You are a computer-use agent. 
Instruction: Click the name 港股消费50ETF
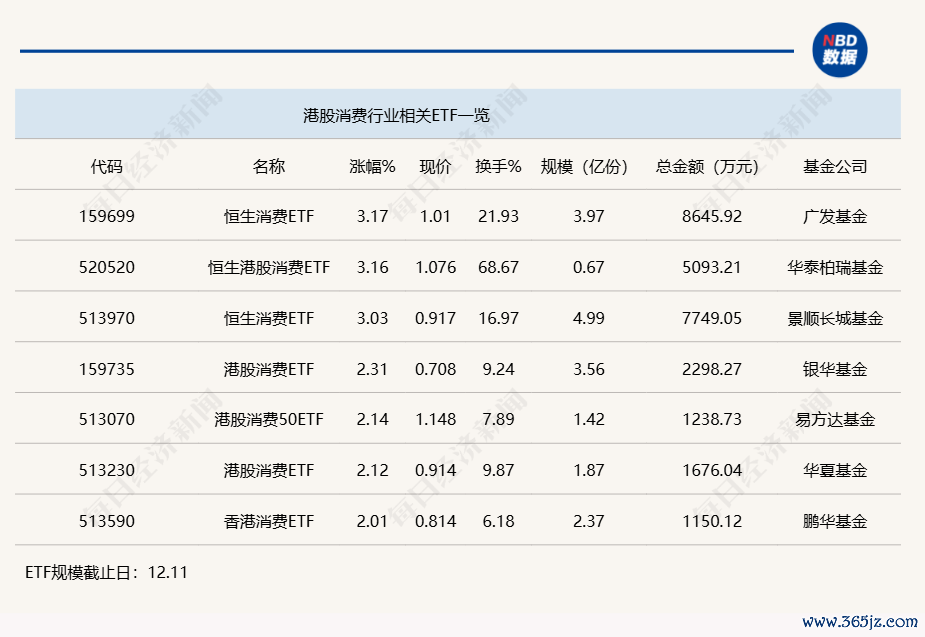pyautogui.click(x=269, y=419)
